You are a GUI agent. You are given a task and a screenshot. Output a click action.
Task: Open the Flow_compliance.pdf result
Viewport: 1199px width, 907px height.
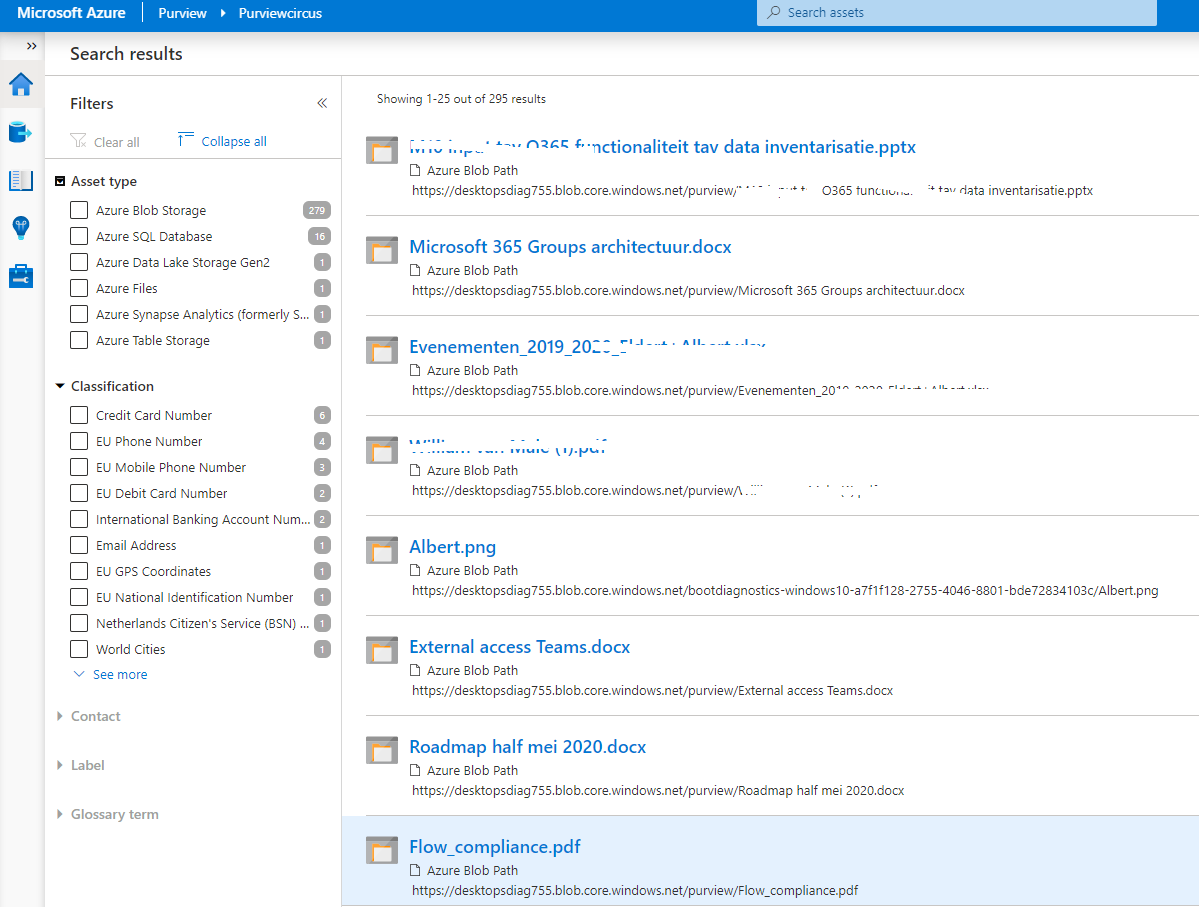494,847
